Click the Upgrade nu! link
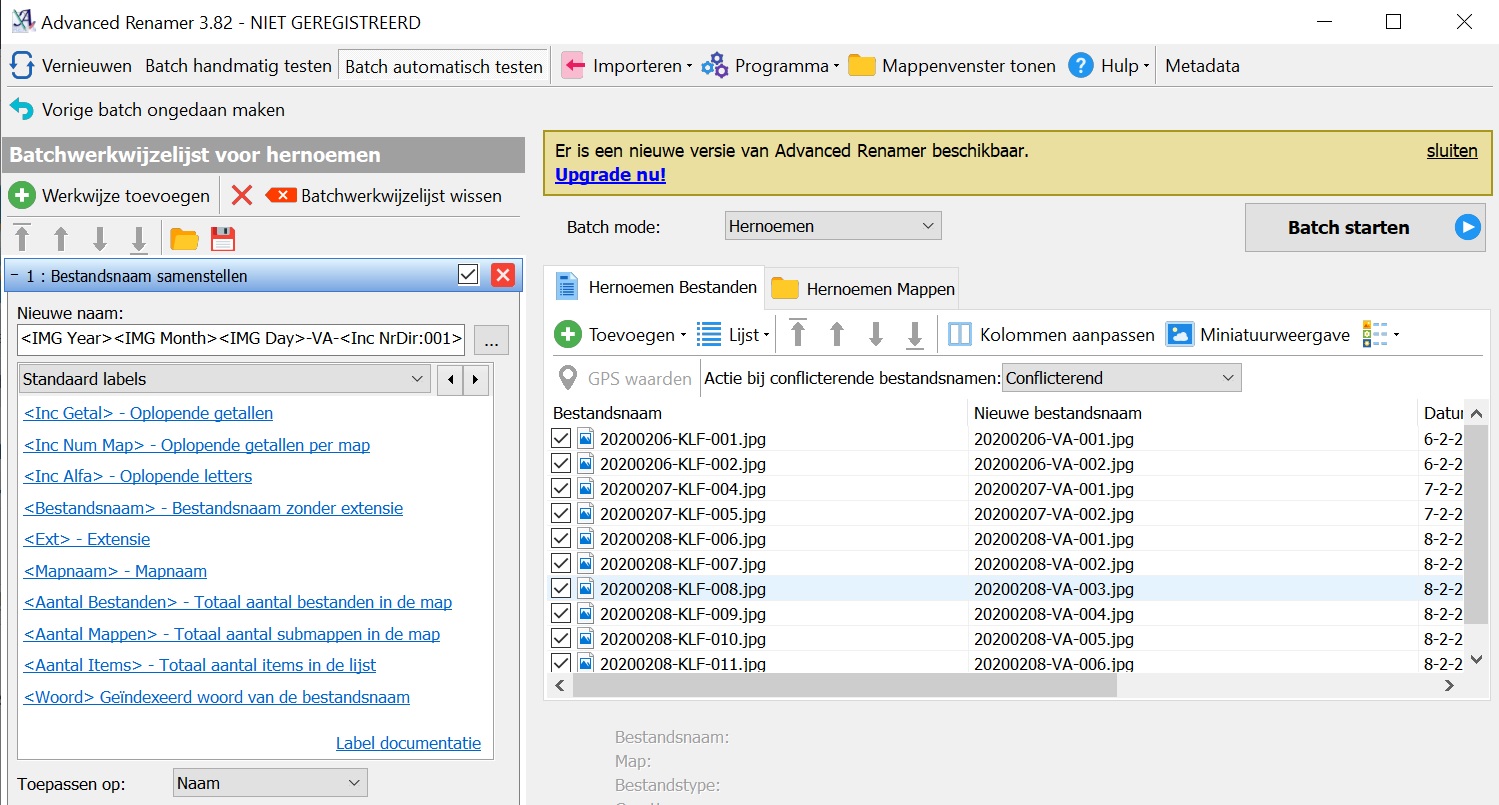Screen dimensions: 1499x805 (610, 175)
